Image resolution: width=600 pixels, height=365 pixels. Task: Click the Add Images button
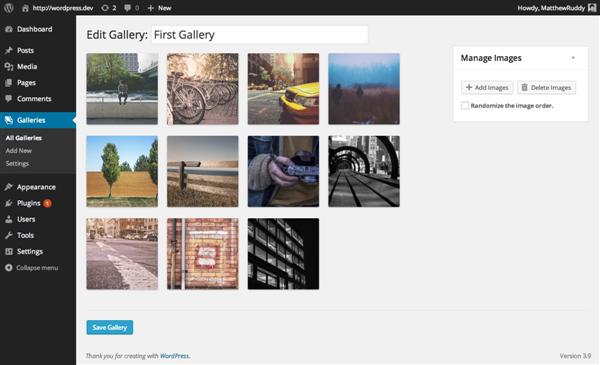tap(487, 88)
